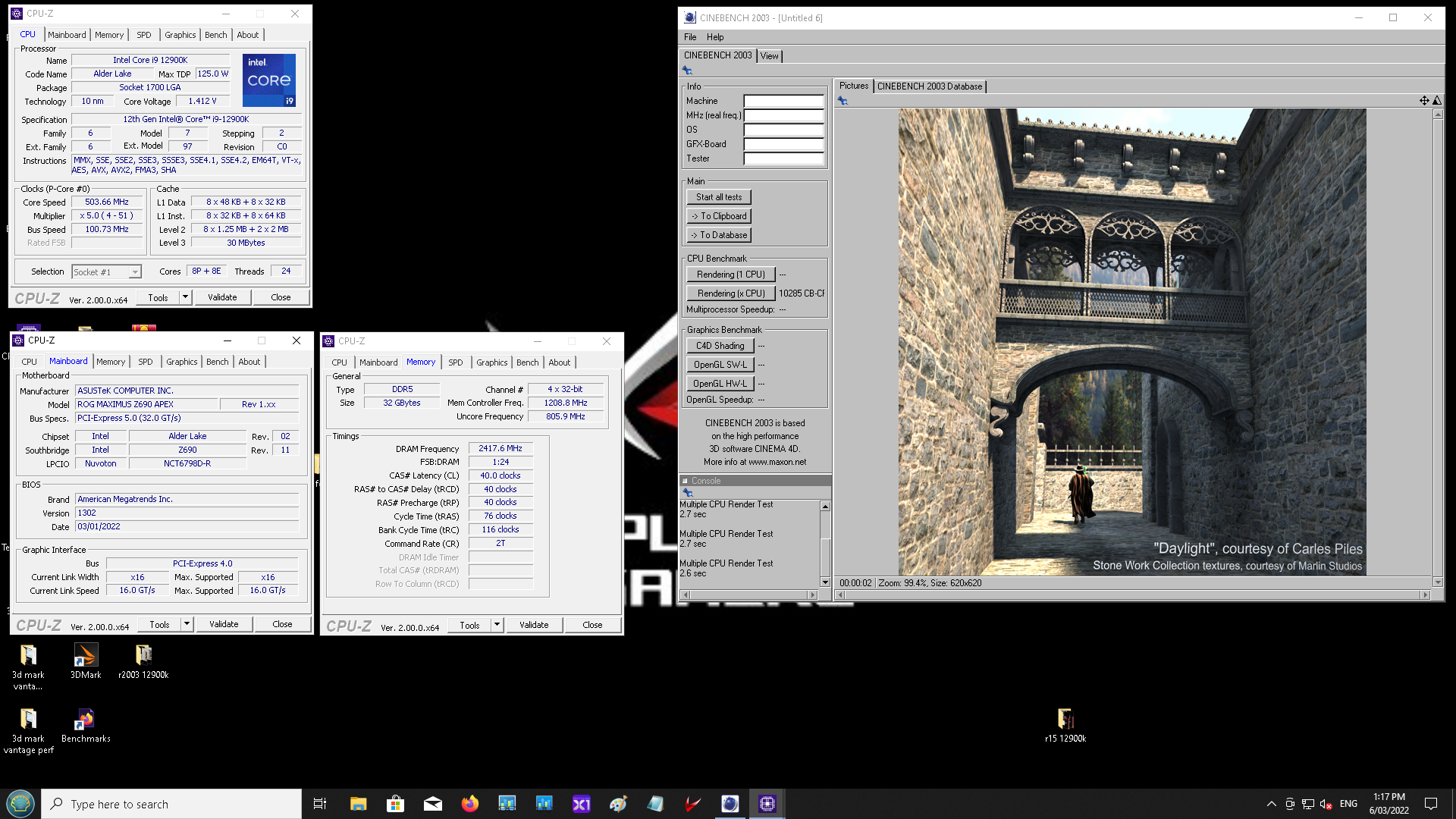Click the Machine input field
Screen dimensions: 1456x819
click(783, 101)
